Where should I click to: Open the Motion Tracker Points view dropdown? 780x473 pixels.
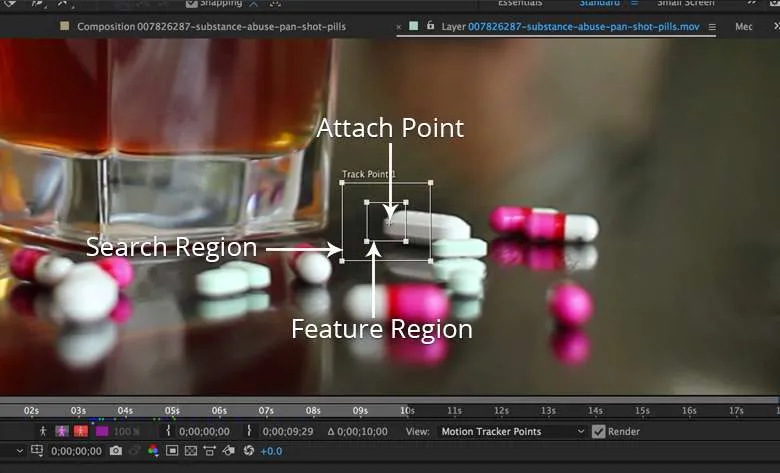tap(512, 432)
